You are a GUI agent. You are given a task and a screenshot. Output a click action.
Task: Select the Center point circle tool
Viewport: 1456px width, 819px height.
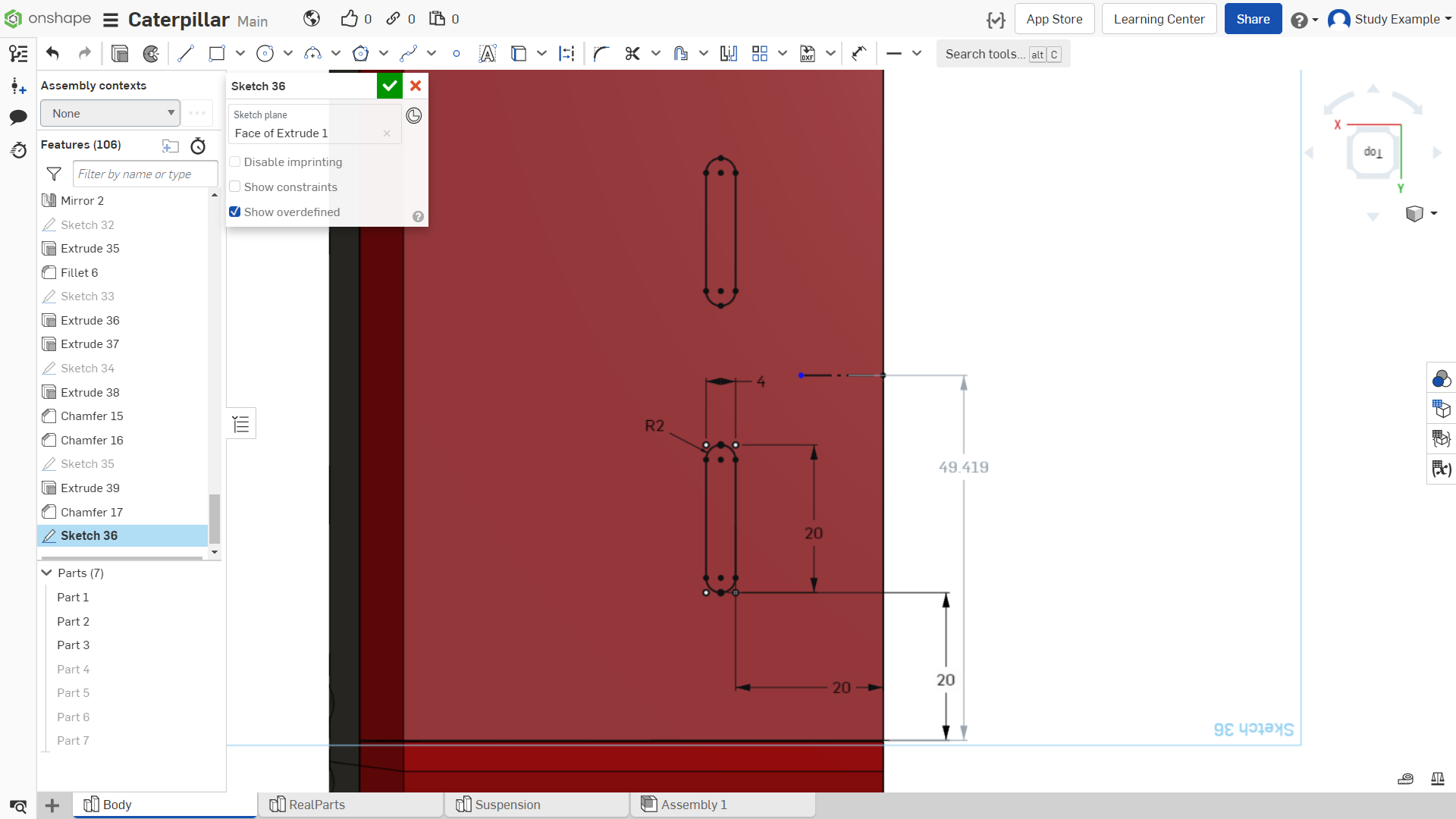coord(265,54)
